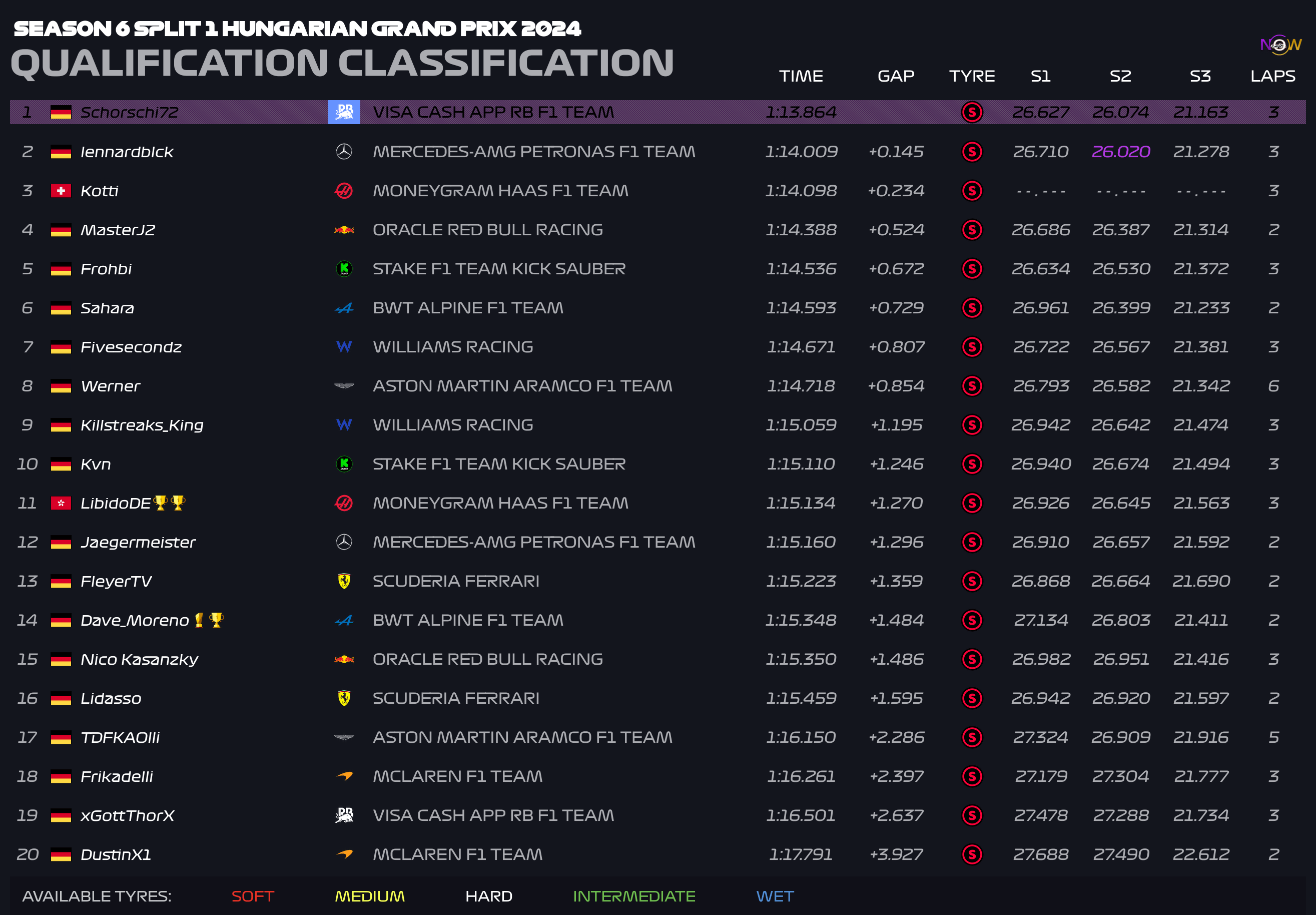Click the RB team logo beside Schorschi72

pyautogui.click(x=344, y=112)
